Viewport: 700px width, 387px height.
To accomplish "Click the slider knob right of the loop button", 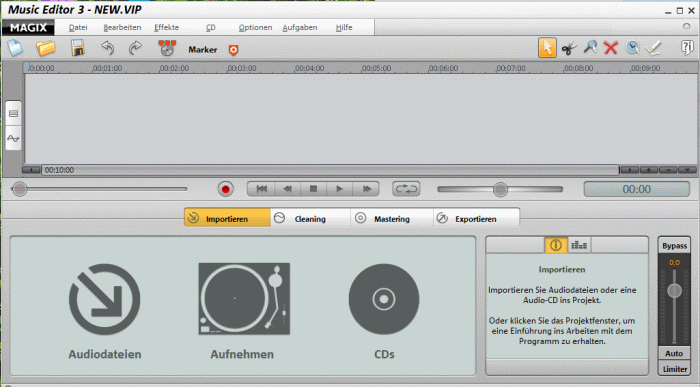I will coord(500,189).
